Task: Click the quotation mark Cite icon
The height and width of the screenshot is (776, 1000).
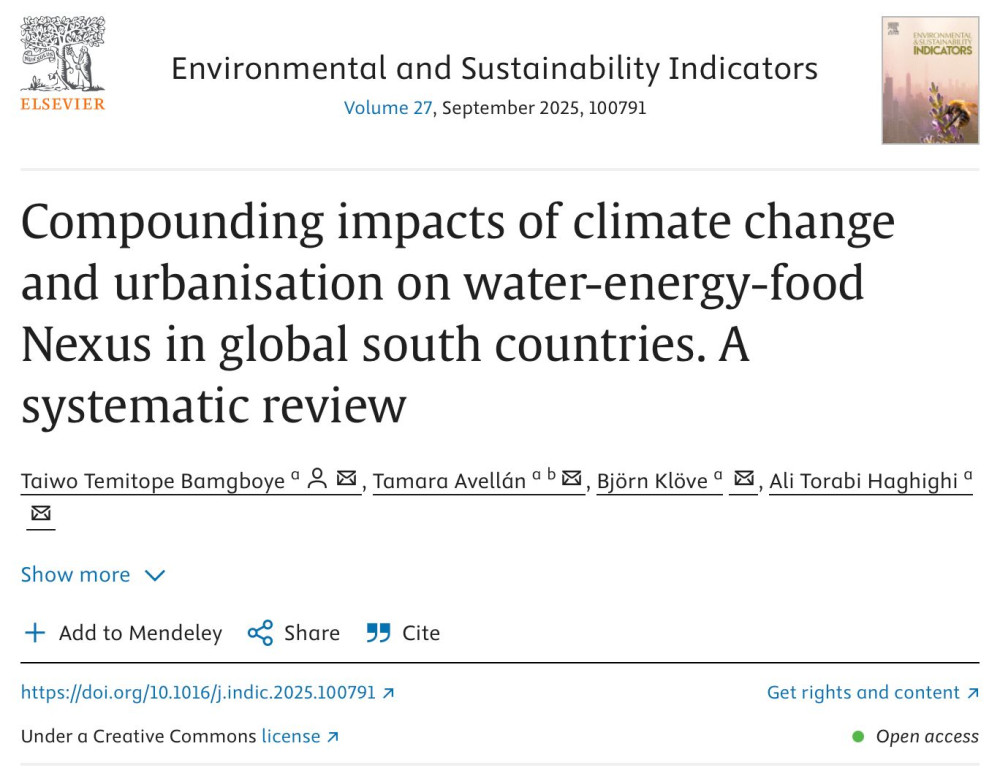Action: click(x=378, y=632)
